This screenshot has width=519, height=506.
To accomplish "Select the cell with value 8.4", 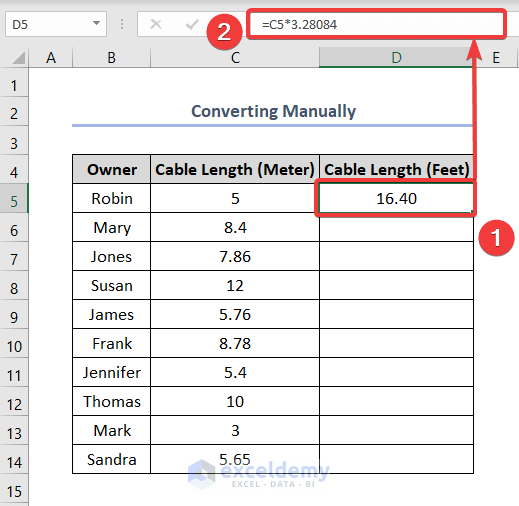I will 235,227.
